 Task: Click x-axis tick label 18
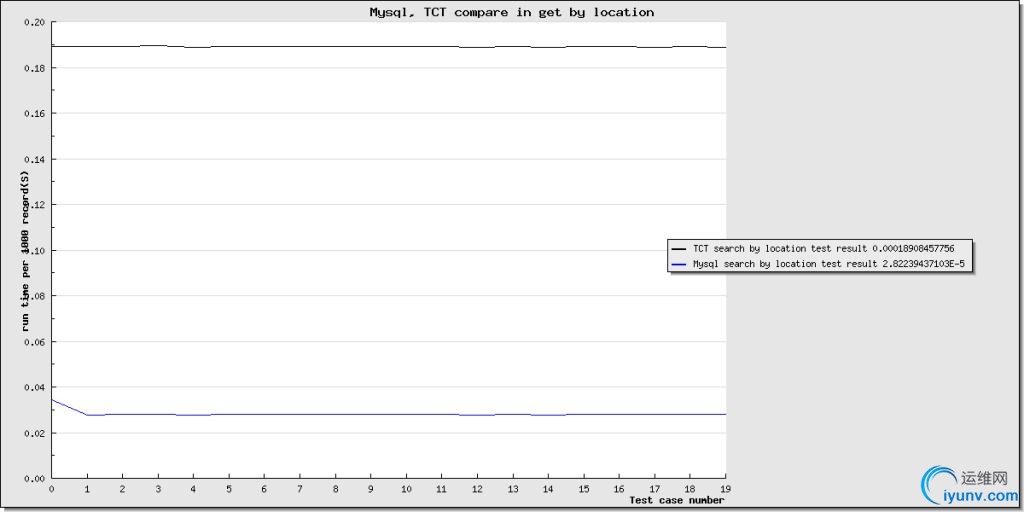click(690, 488)
